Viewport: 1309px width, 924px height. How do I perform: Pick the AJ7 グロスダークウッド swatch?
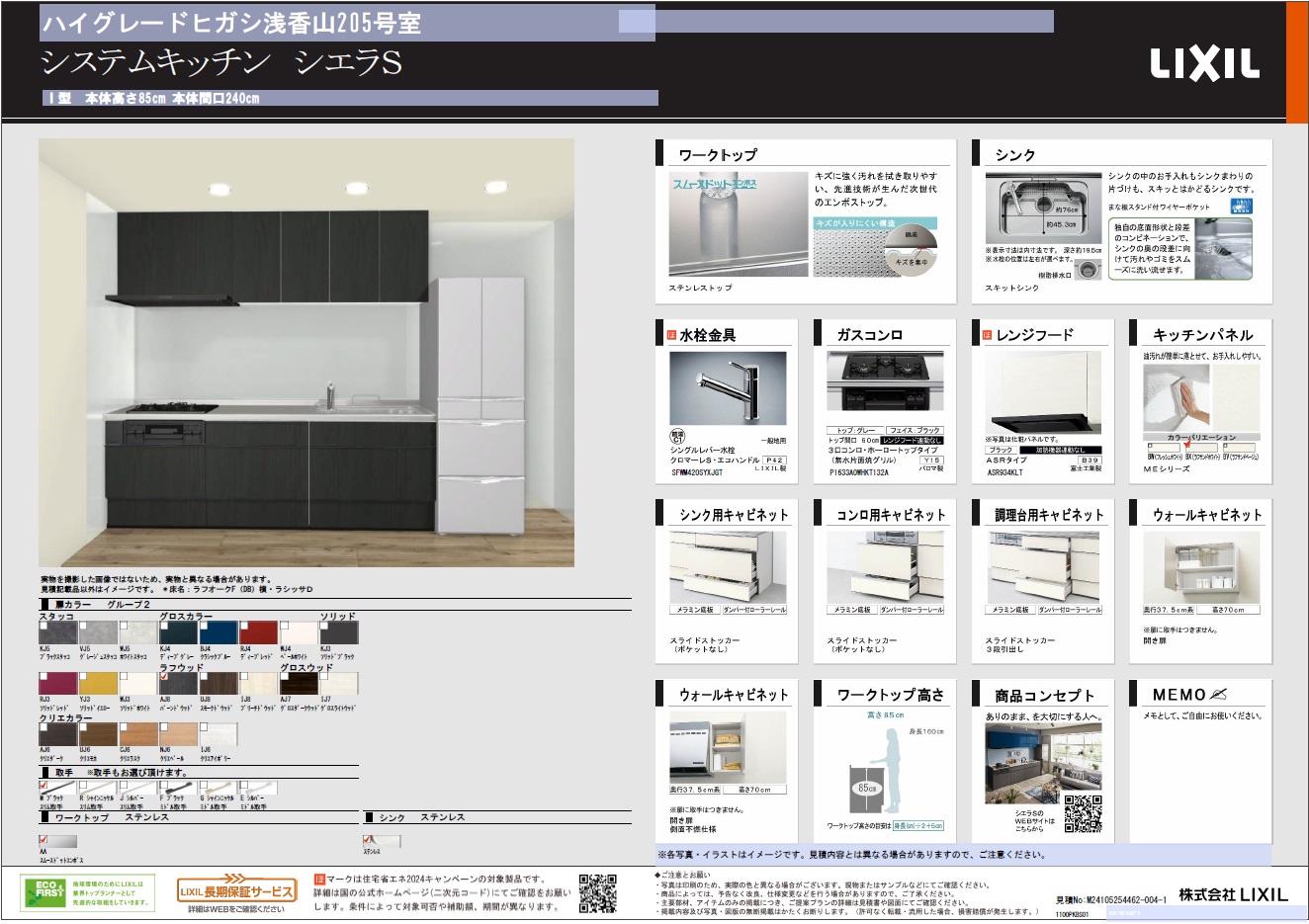click(299, 684)
